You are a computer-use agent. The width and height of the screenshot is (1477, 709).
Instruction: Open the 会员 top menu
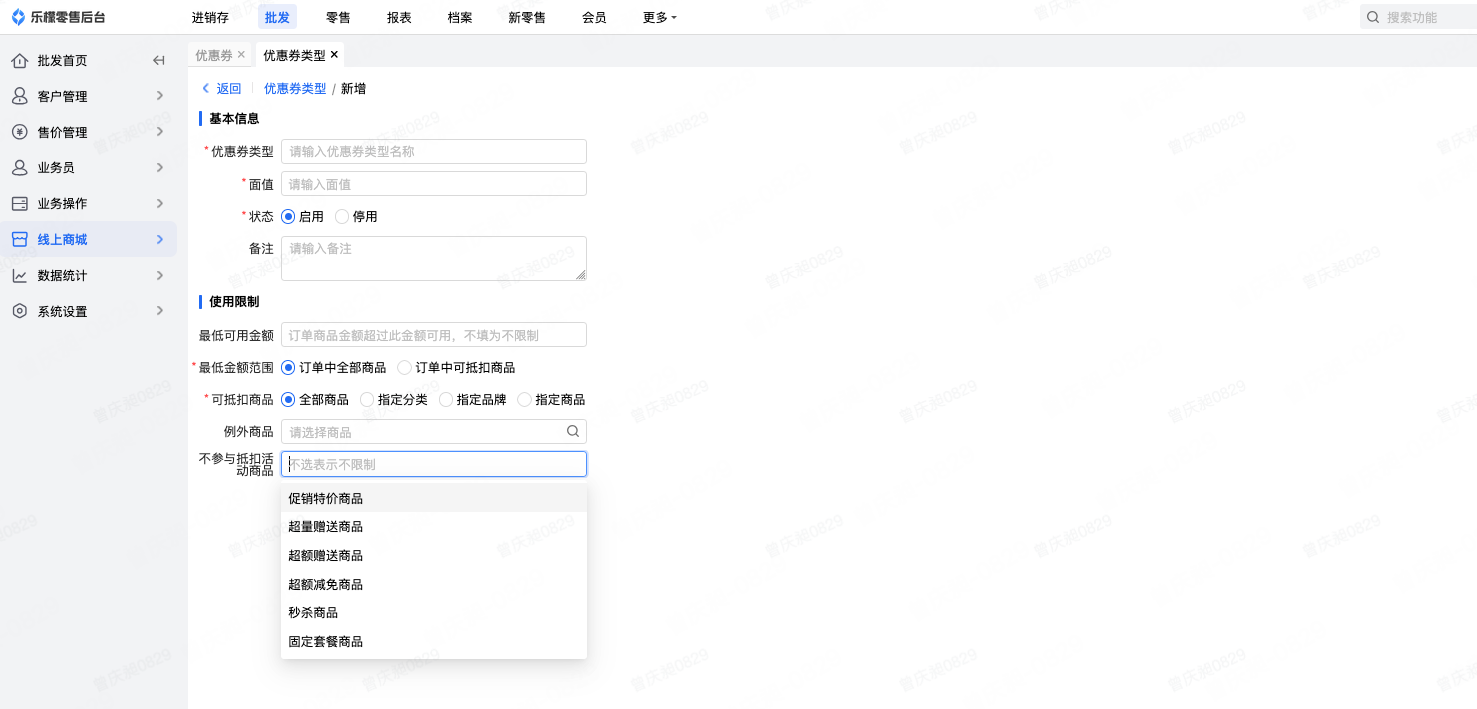click(594, 17)
